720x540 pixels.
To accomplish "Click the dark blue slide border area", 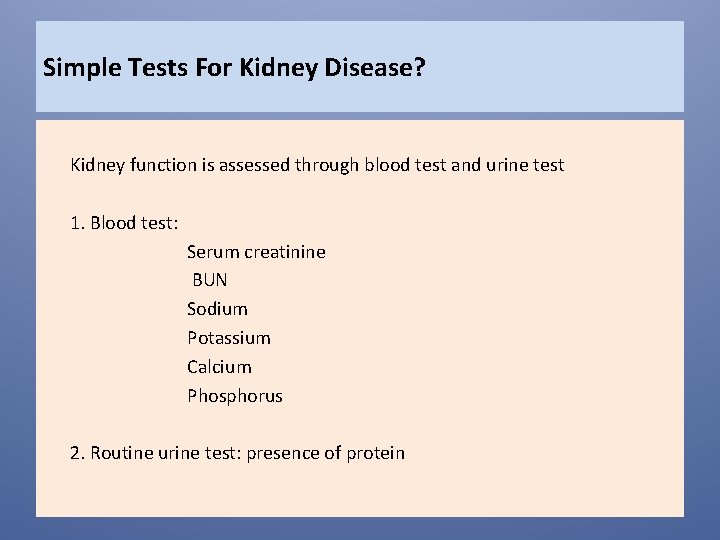I will click(x=17, y=276).
